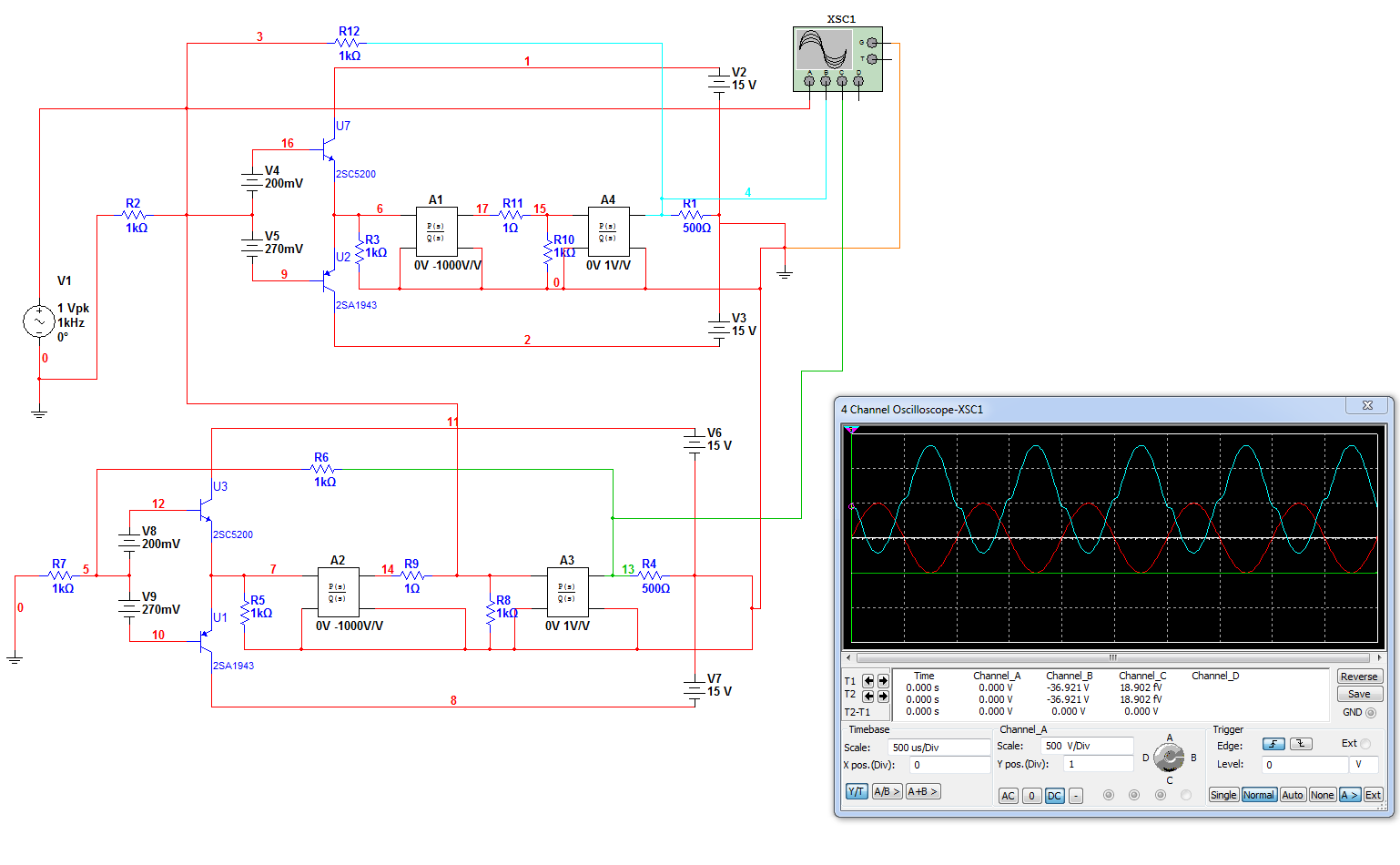Image resolution: width=1400 pixels, height=865 pixels.
Task: Select the GND radio button
Action: click(1371, 713)
